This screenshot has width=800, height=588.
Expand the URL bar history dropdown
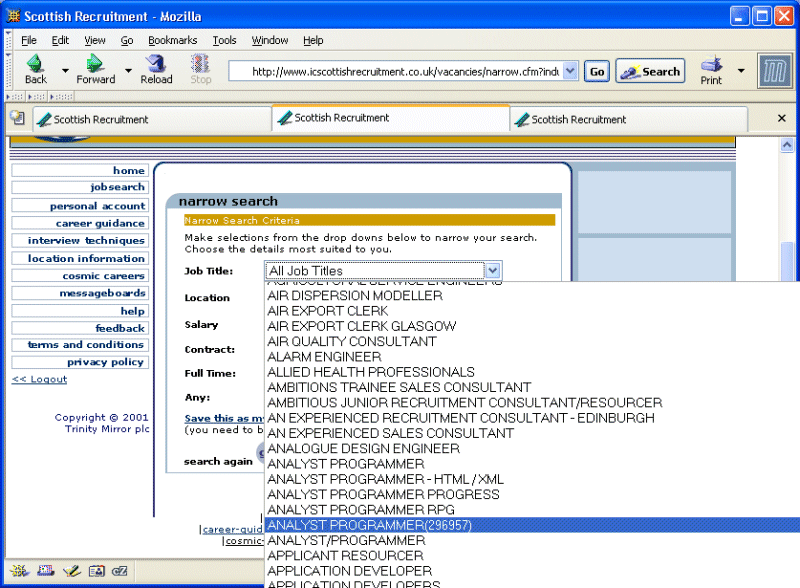tap(570, 71)
